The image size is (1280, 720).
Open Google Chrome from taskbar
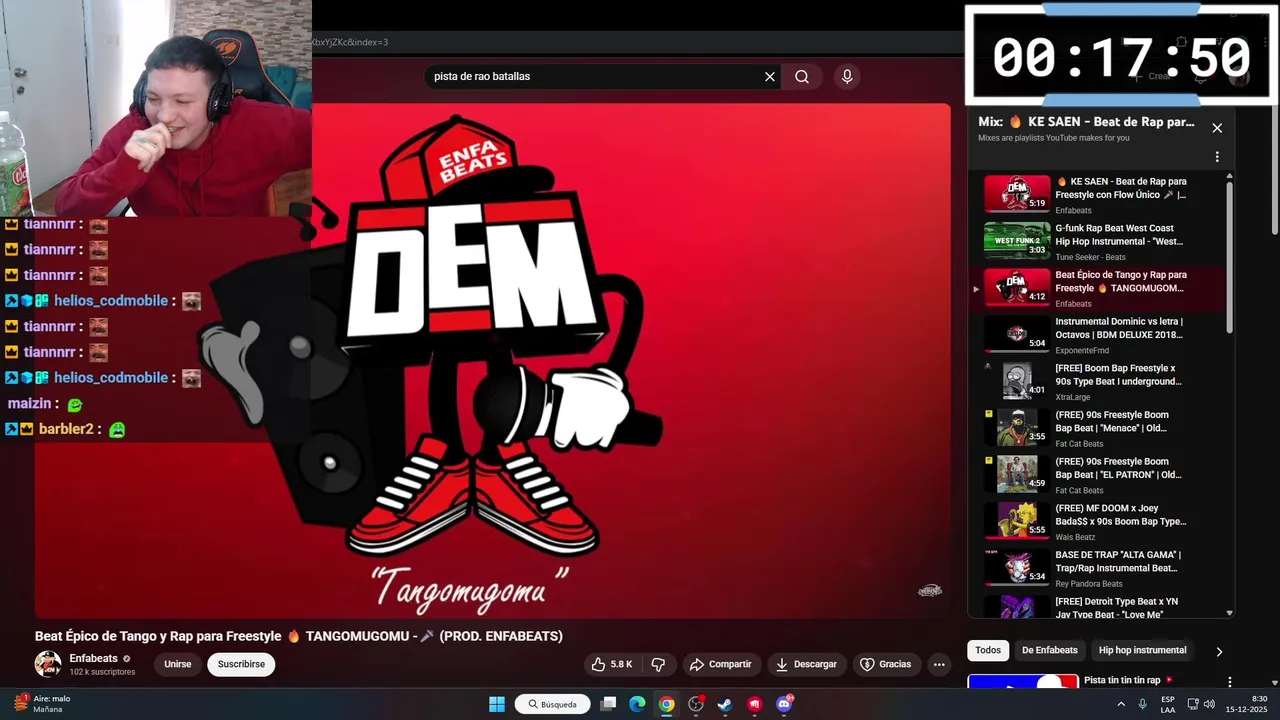[x=666, y=704]
